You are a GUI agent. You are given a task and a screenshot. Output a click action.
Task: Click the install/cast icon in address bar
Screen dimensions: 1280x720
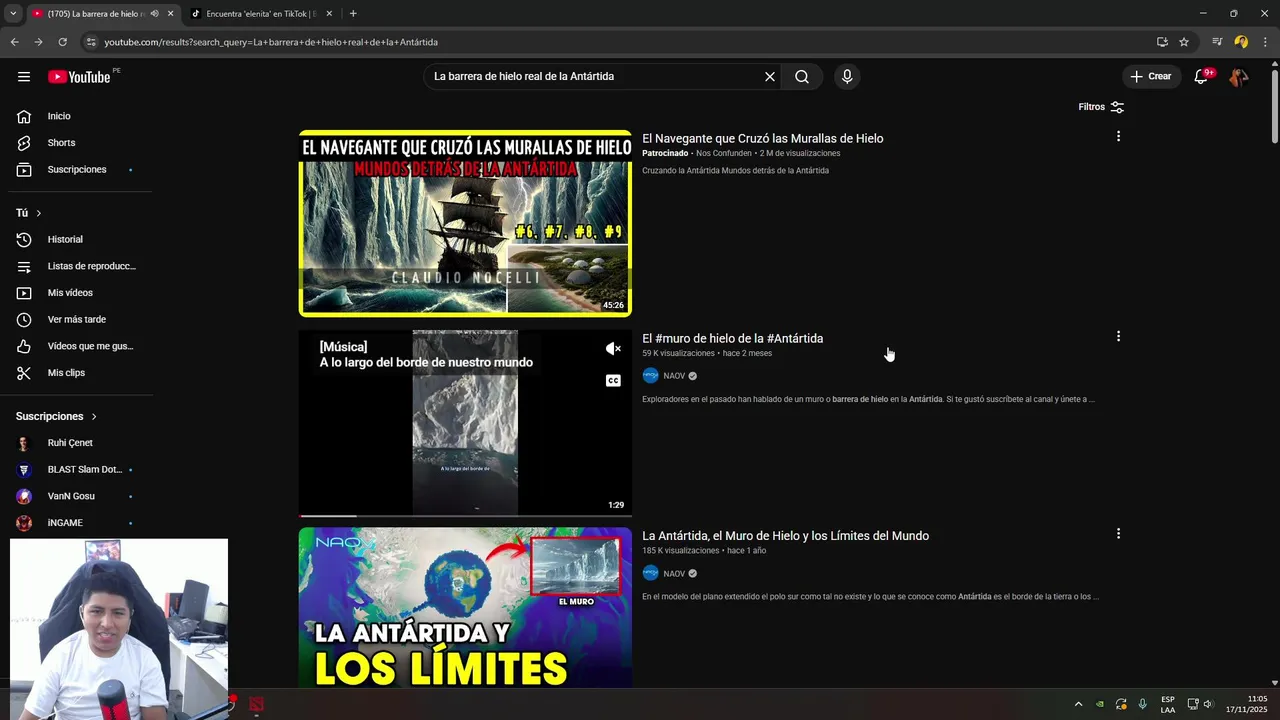click(1162, 42)
